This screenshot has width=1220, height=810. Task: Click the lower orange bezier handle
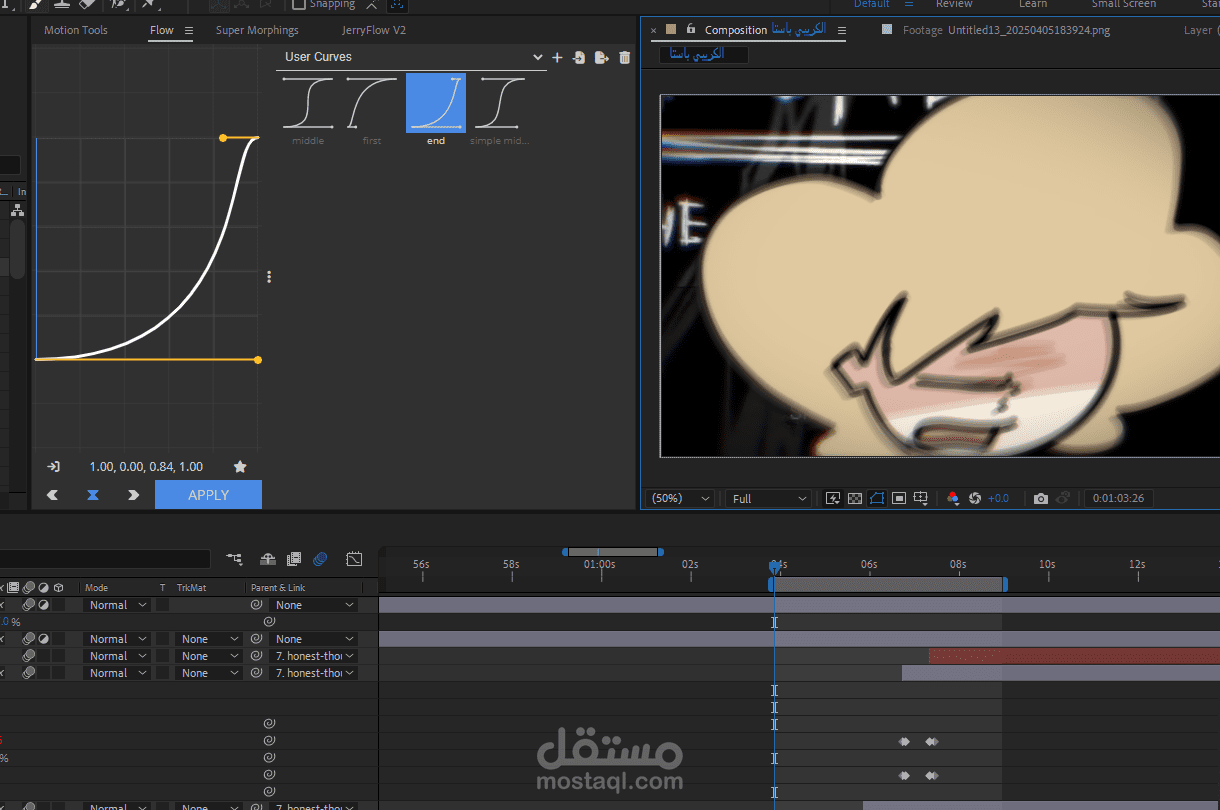click(x=258, y=360)
